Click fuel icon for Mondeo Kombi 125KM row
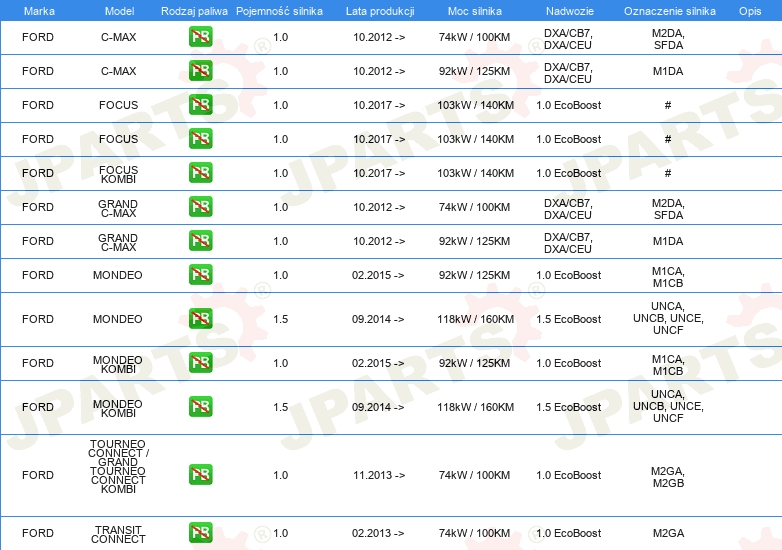This screenshot has width=782, height=550. click(201, 363)
